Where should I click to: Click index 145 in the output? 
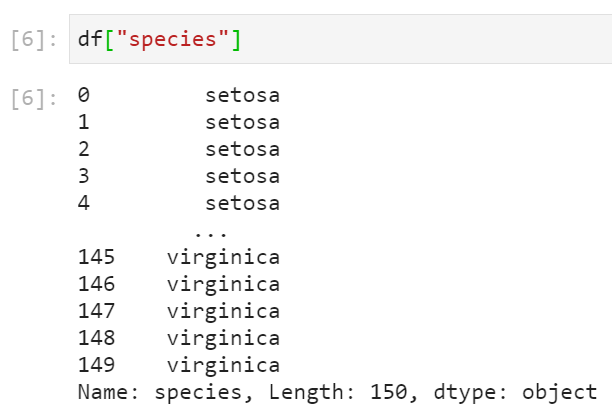click(x=96, y=257)
